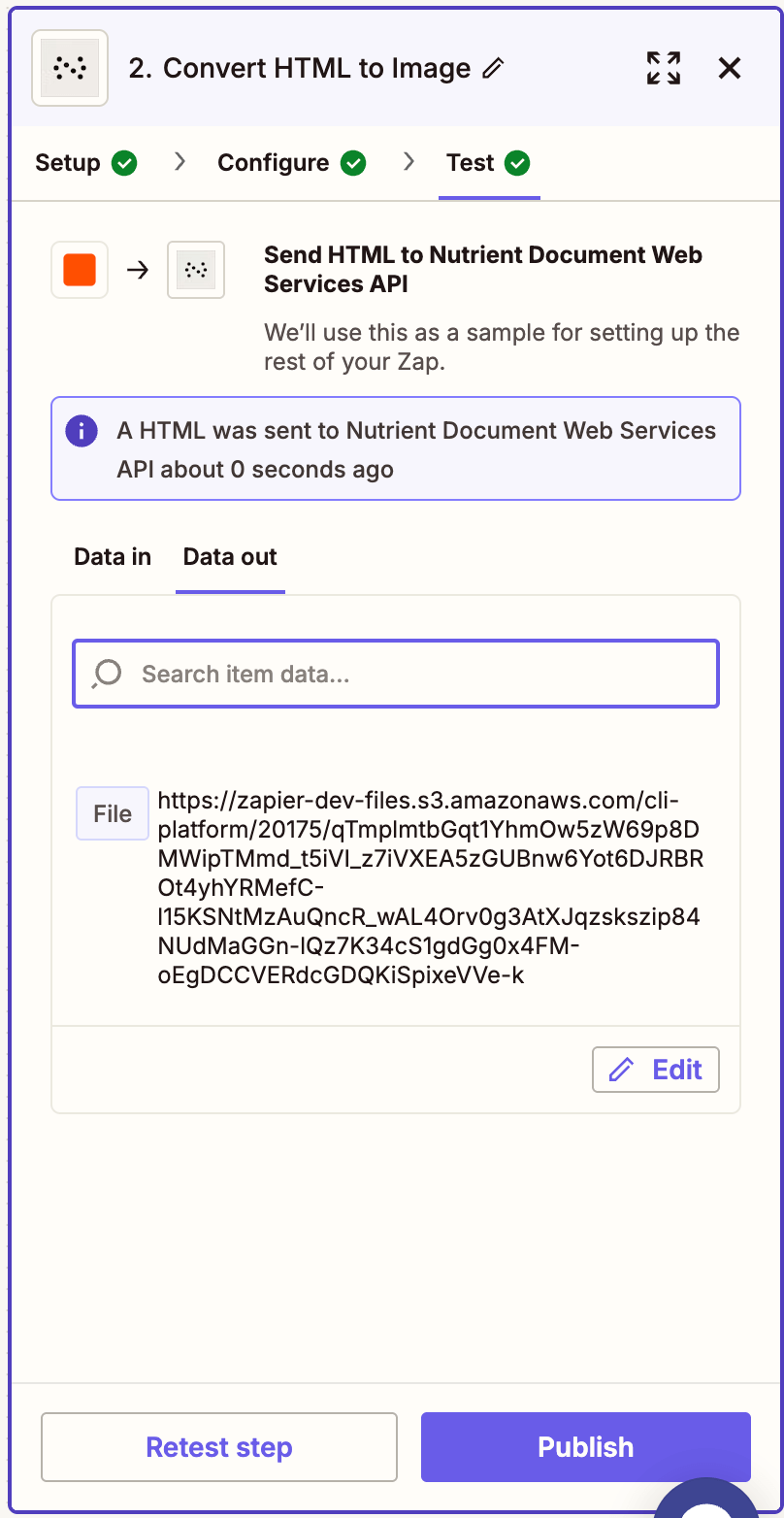Click the info icon in the notification banner
Image resolution: width=784 pixels, height=1518 pixels.
tap(82, 430)
